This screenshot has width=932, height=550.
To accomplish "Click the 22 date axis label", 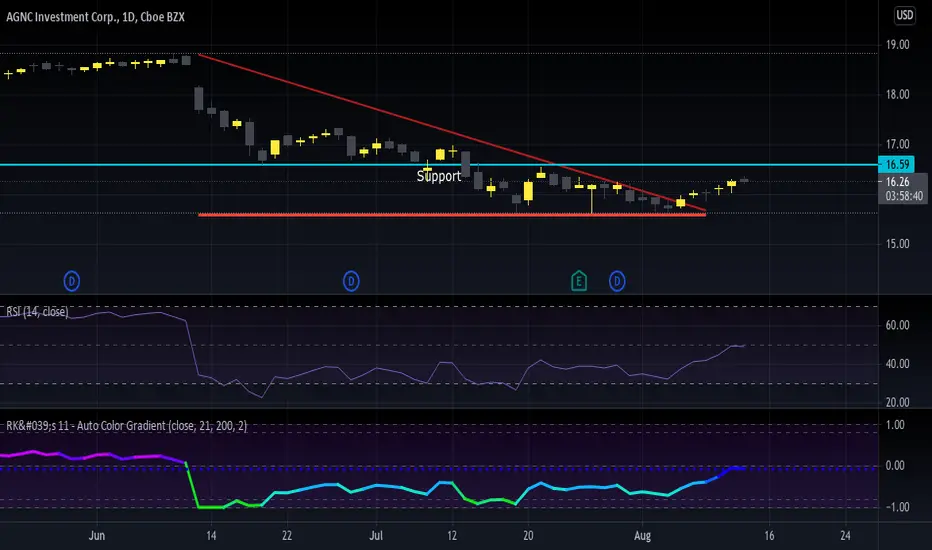I will (287, 536).
